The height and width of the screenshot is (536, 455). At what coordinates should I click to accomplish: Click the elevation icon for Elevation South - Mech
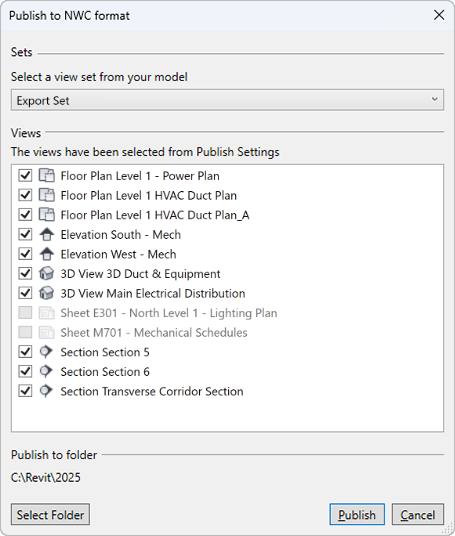[x=46, y=234]
